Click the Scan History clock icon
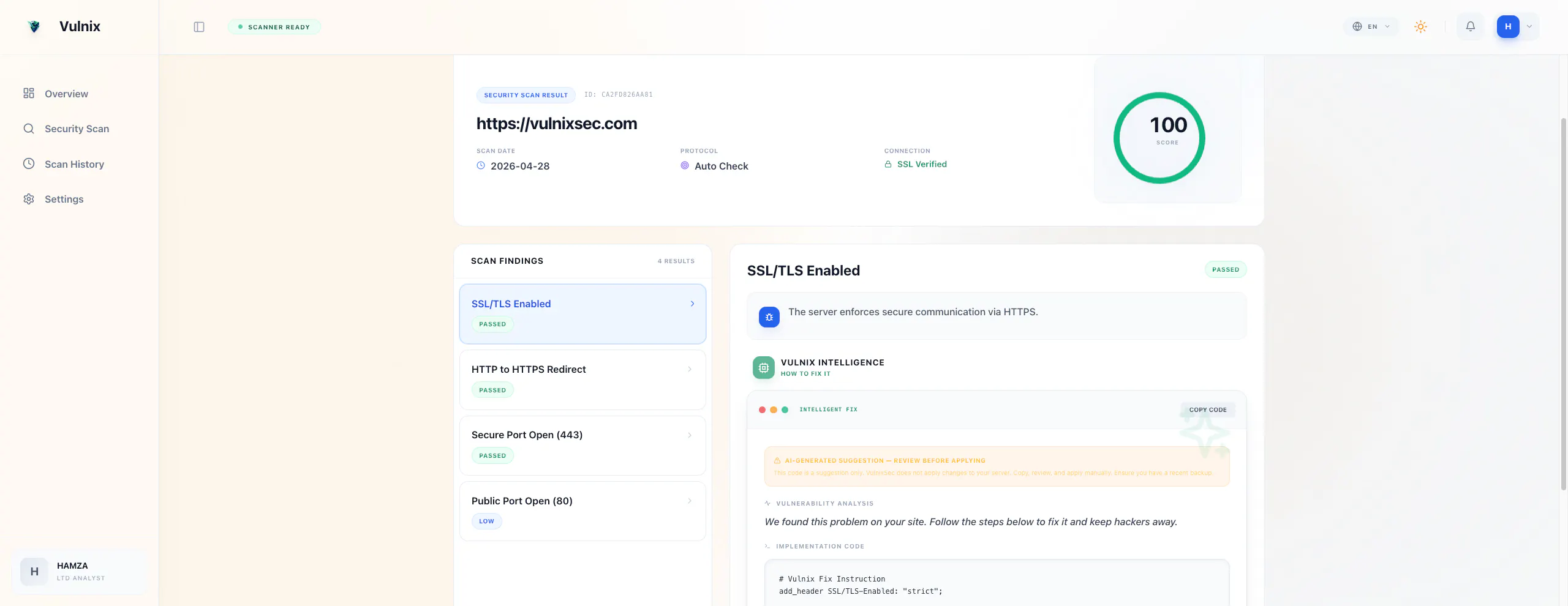 pos(29,163)
